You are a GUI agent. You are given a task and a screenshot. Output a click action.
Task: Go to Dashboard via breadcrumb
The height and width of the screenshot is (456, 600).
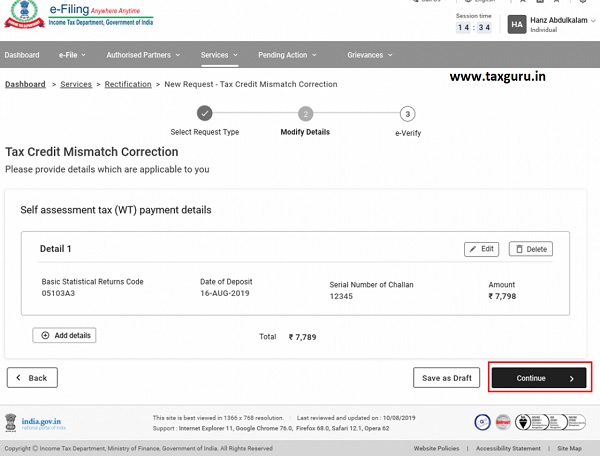[25, 84]
